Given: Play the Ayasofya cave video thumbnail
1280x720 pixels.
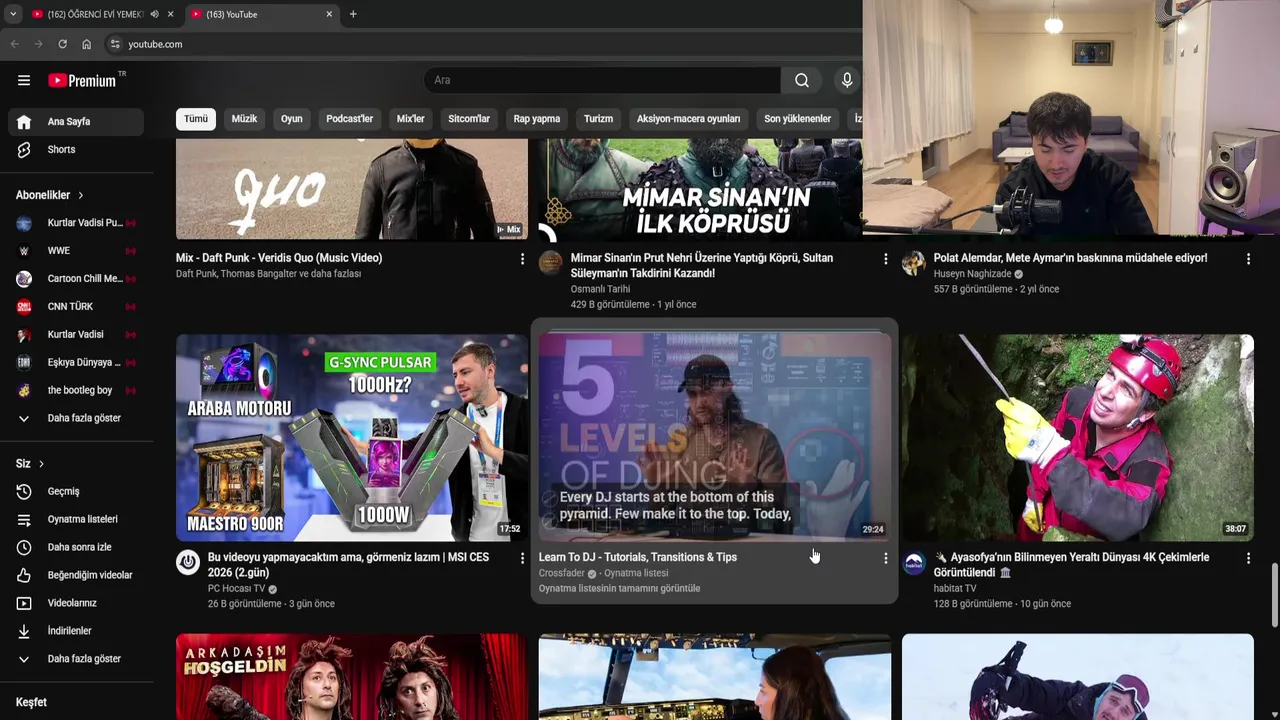Looking at the screenshot, I should click(1077, 438).
